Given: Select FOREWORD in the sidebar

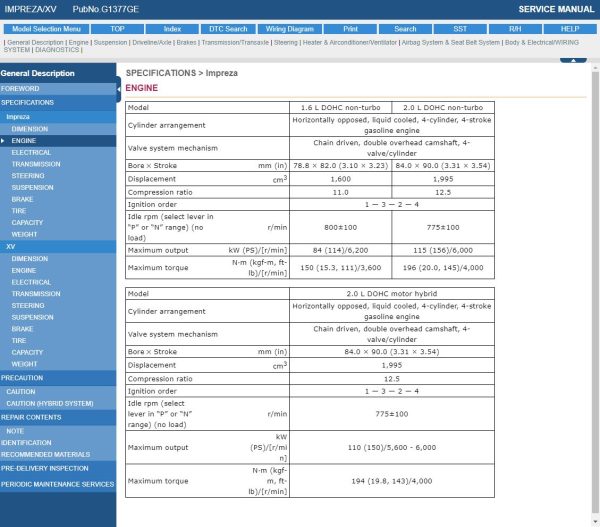Looking at the screenshot, I should click(x=58, y=89).
